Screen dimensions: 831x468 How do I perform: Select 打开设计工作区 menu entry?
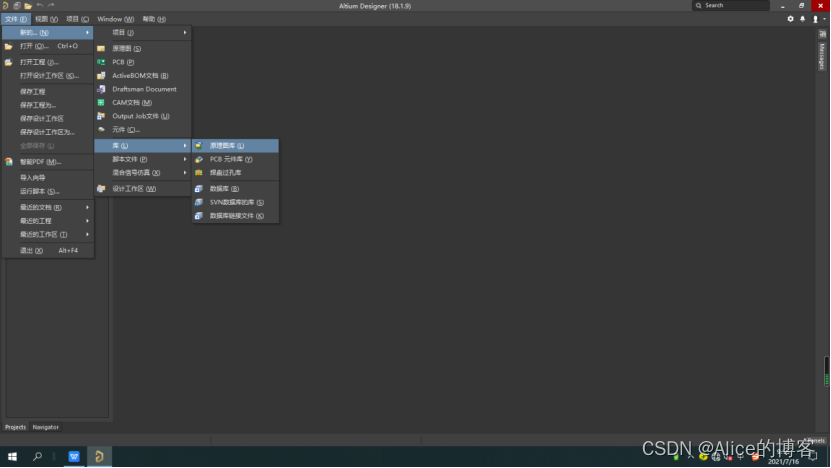tap(48, 76)
